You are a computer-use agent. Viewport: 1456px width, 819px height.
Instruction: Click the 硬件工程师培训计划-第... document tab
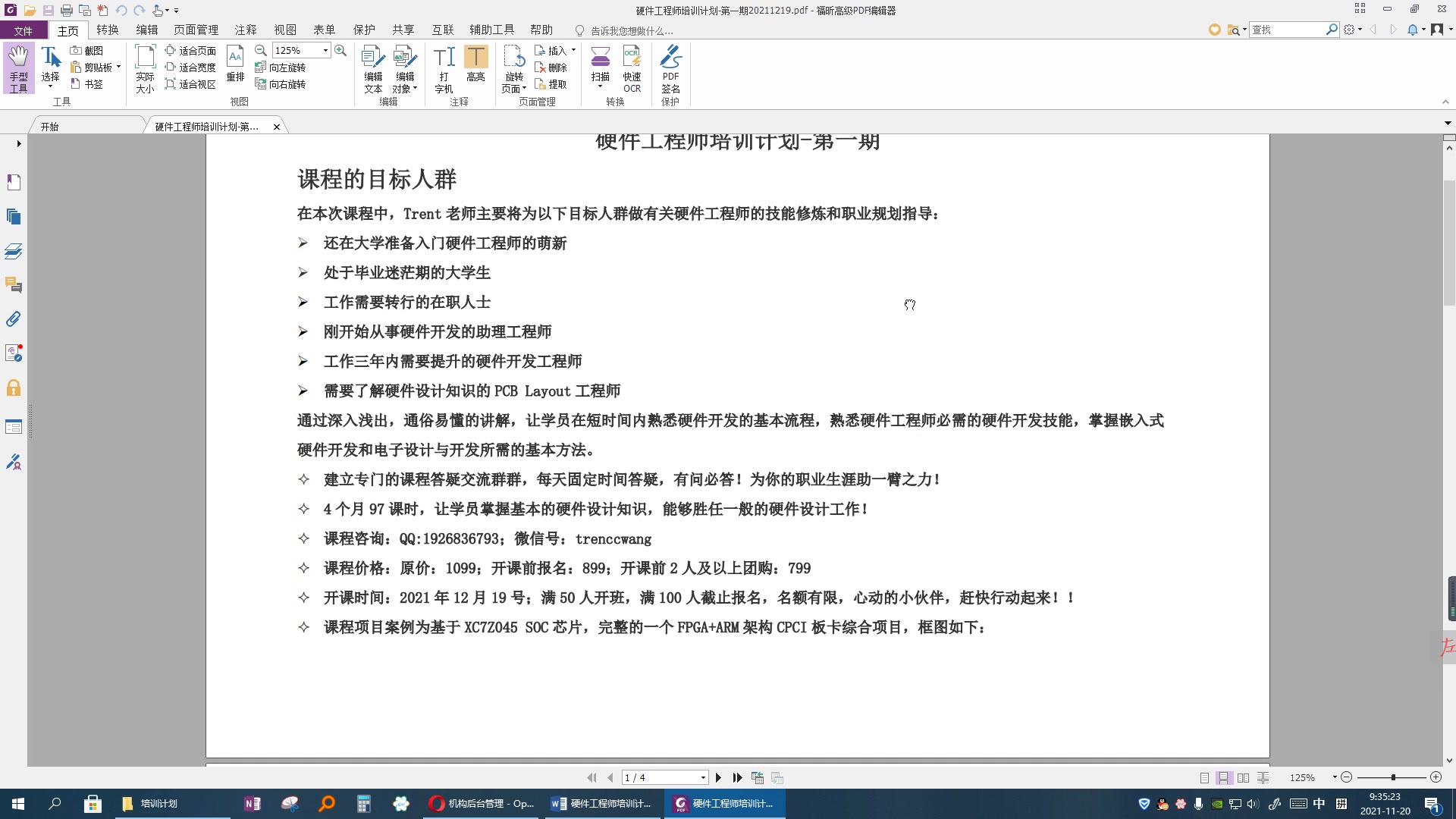208,126
